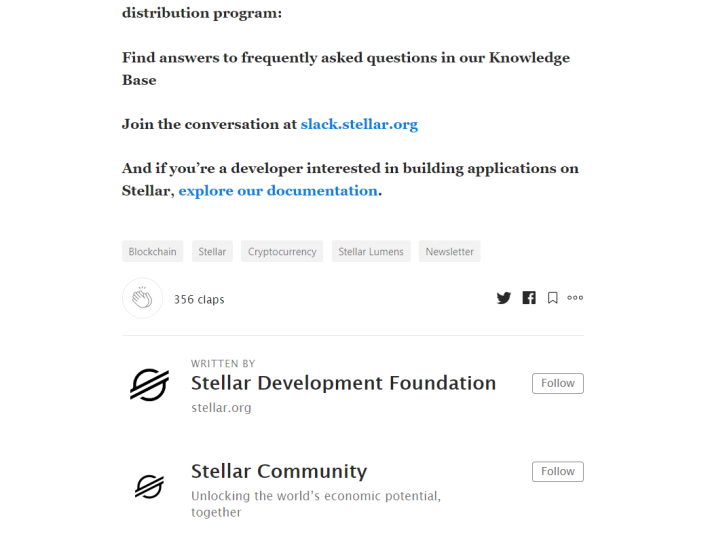The width and height of the screenshot is (710, 541).
Task: Open the three-dots more options menu
Action: click(575, 298)
